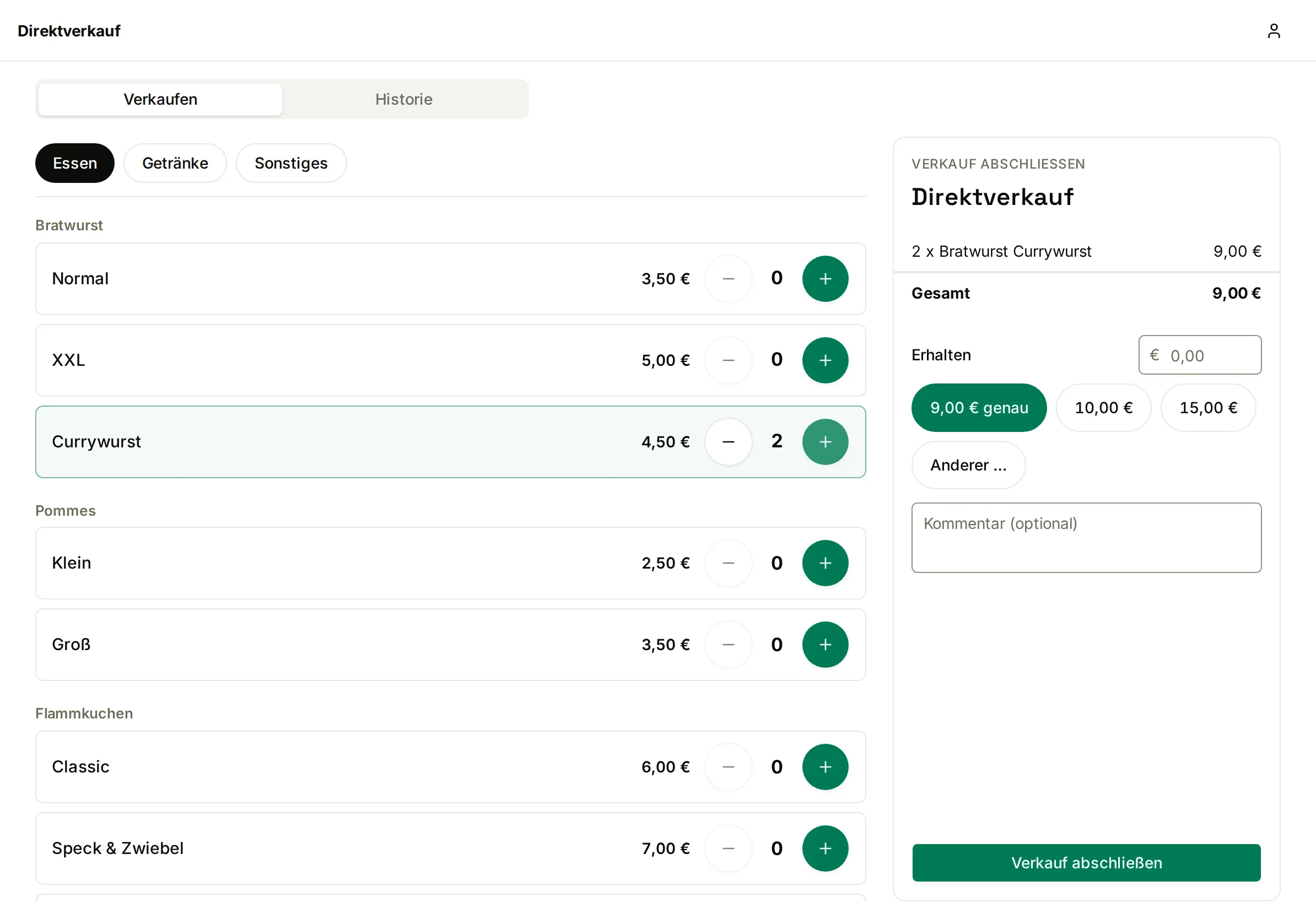The width and height of the screenshot is (1316, 919).
Task: Increase XXL Bratwurst quantity
Action: point(825,360)
